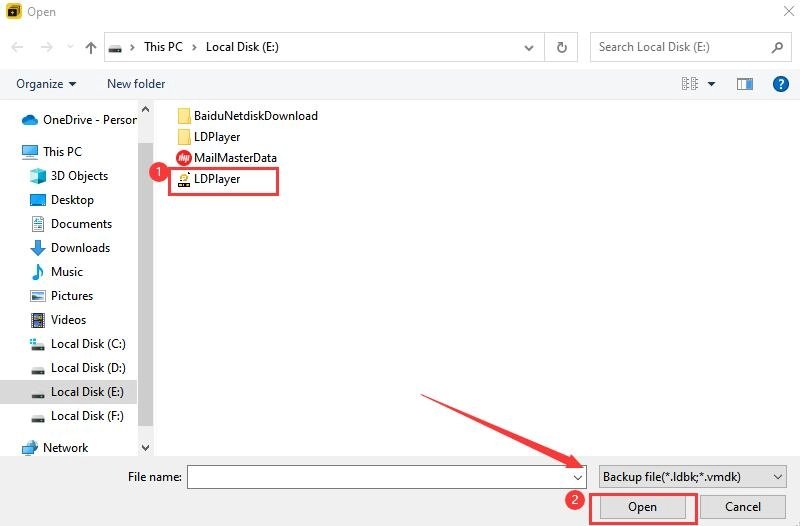Open Pictures in navigation pane
The height and width of the screenshot is (526, 800).
coord(61,295)
